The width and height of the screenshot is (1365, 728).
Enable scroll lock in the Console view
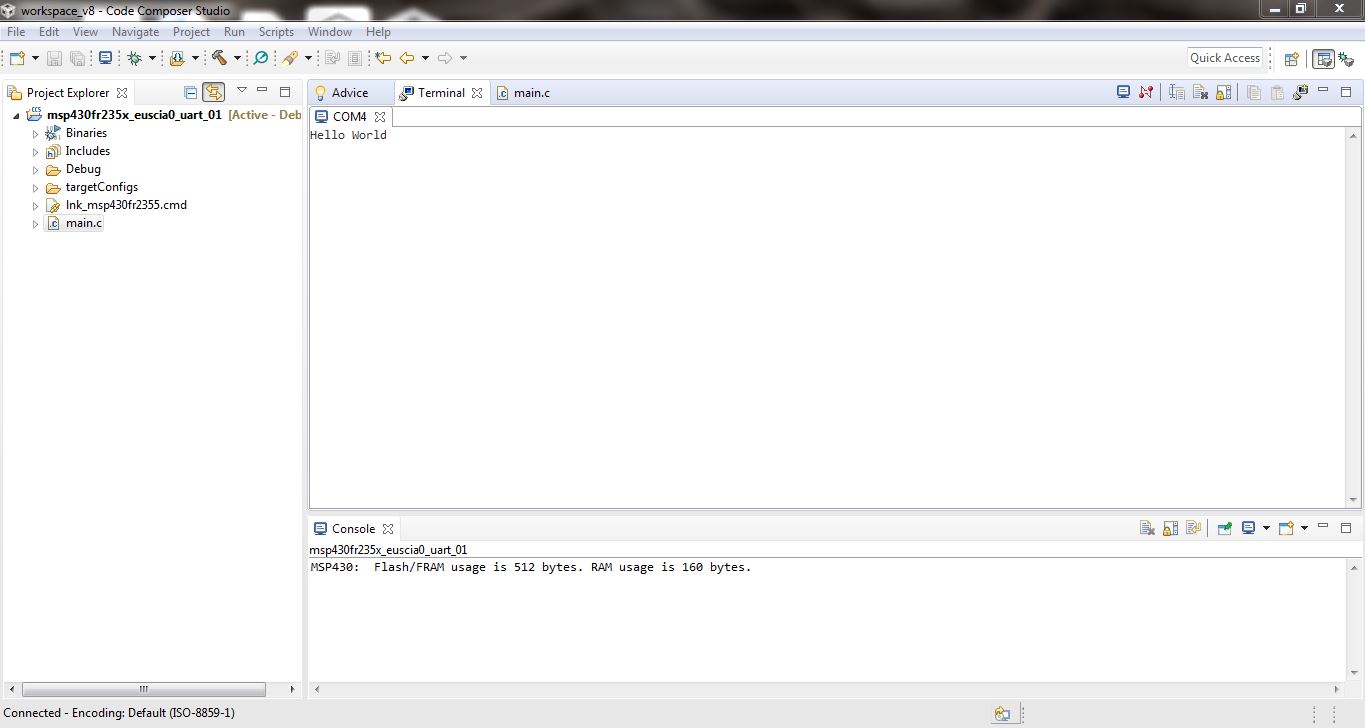(x=1170, y=527)
